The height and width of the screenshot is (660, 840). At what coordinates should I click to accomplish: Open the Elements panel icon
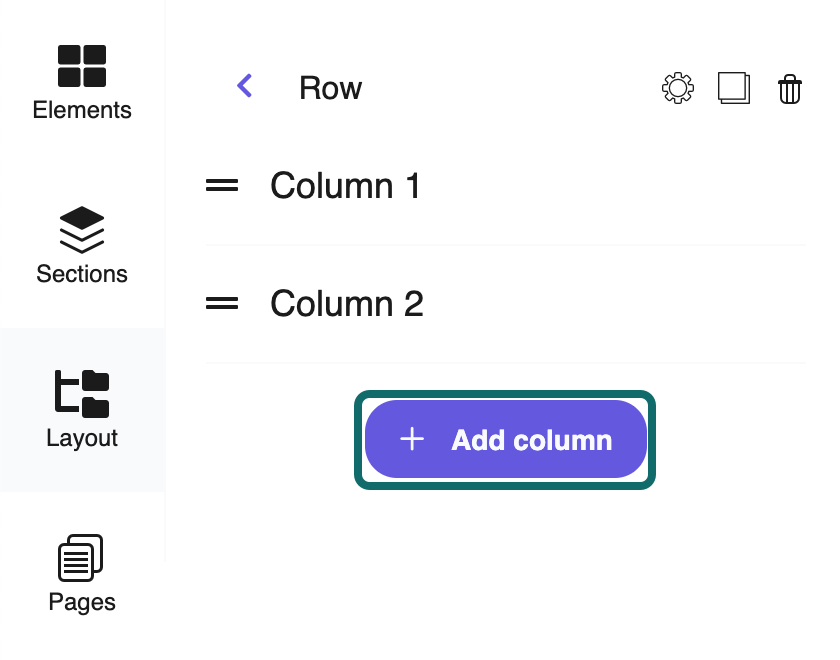82,66
